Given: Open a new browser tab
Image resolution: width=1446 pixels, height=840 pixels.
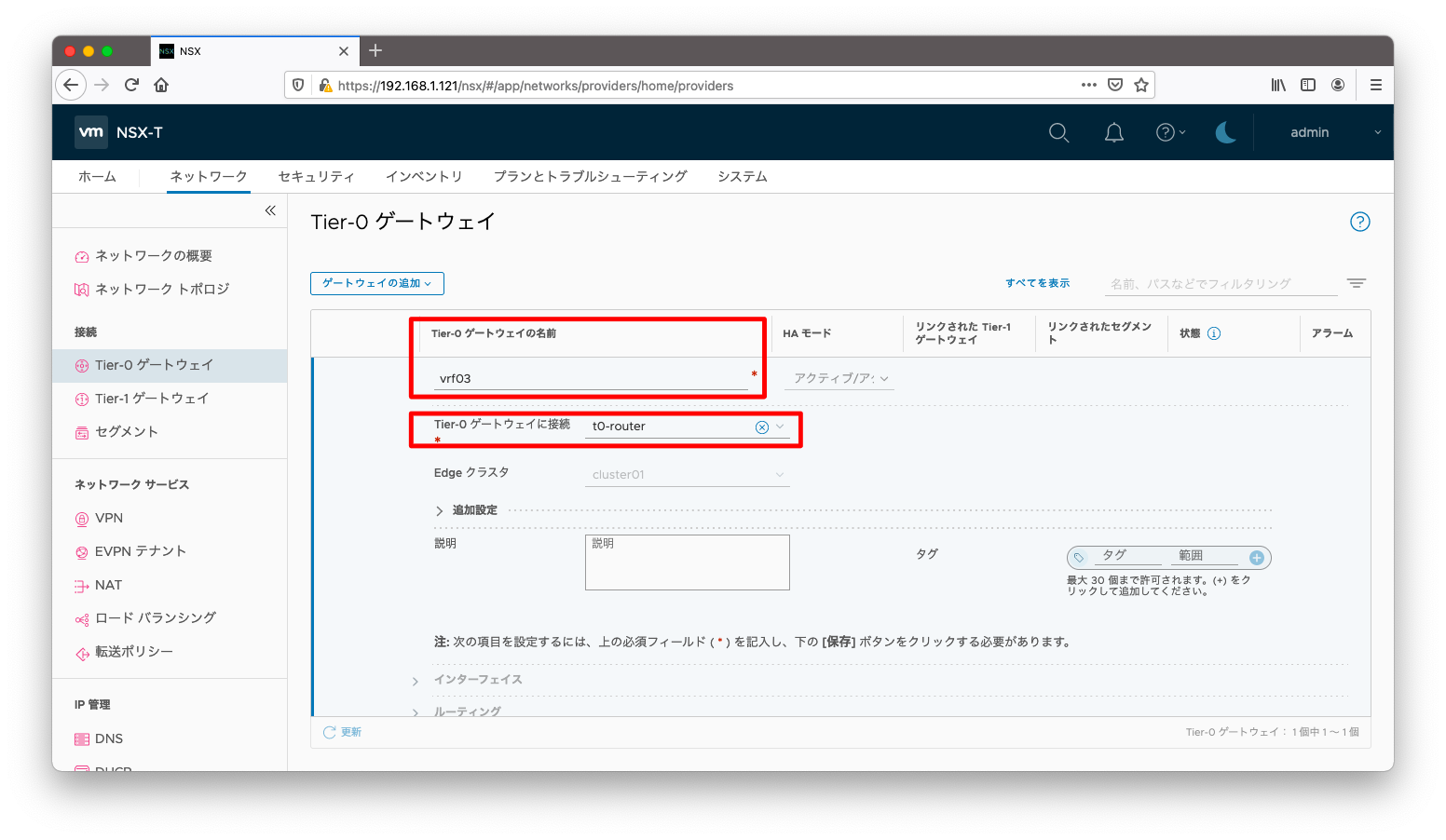Looking at the screenshot, I should coord(375,50).
